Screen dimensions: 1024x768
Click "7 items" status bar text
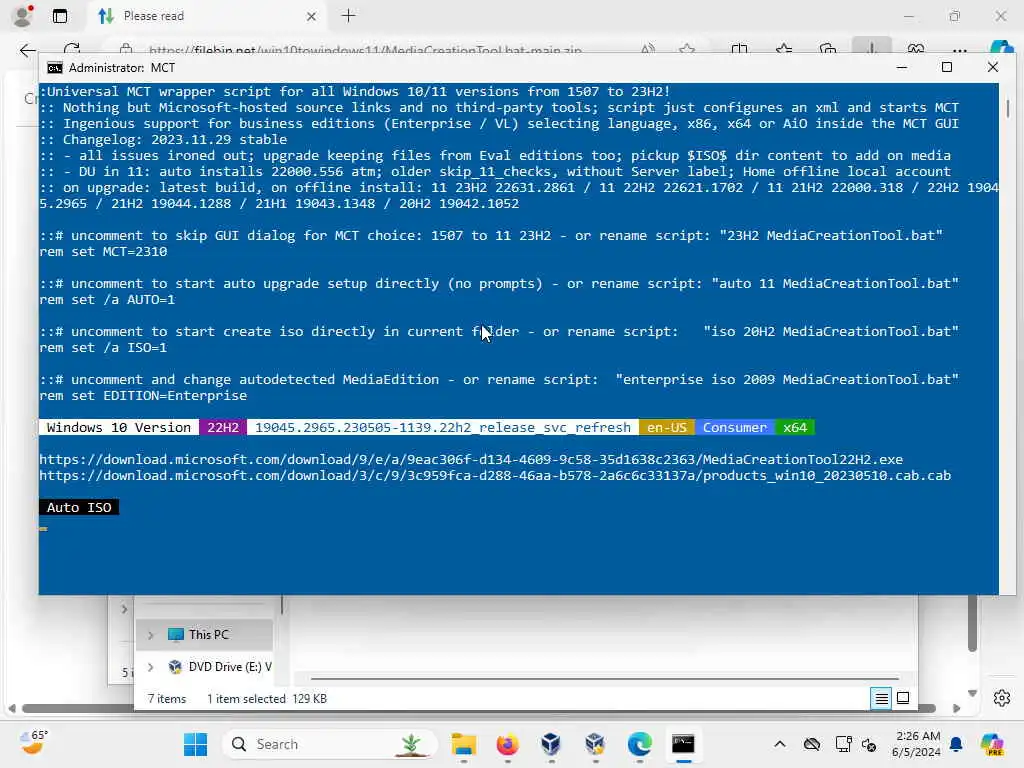click(x=167, y=699)
